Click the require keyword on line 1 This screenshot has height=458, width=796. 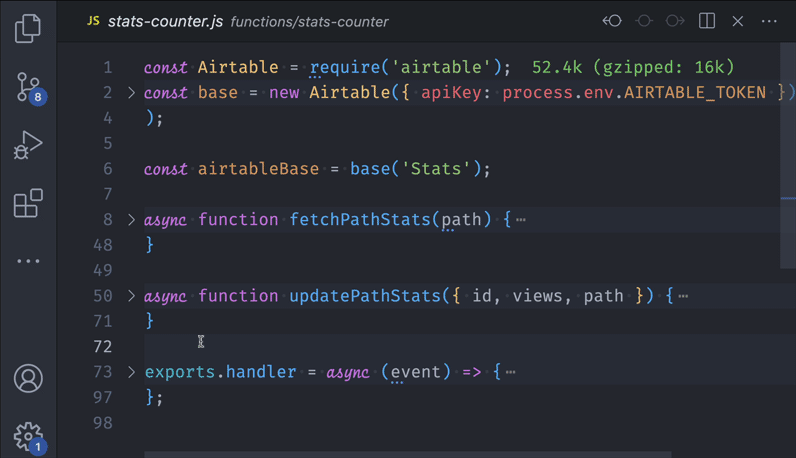(345, 67)
